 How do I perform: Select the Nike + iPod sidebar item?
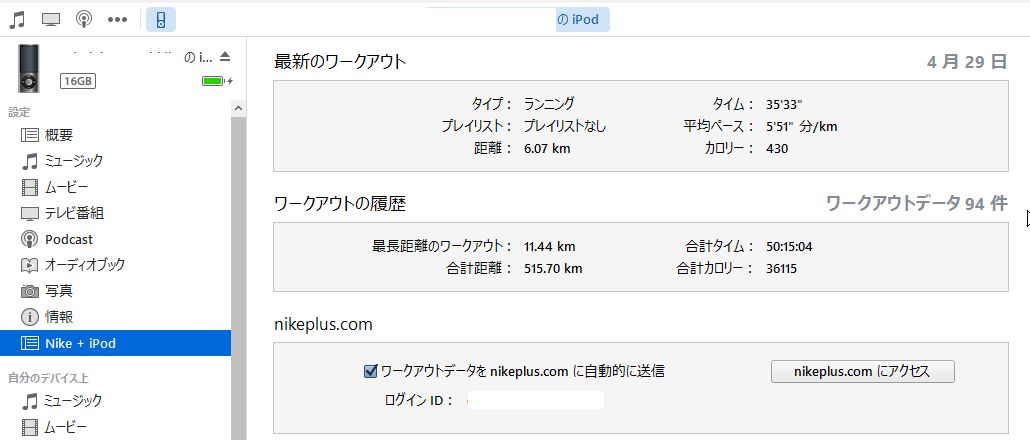pos(80,343)
